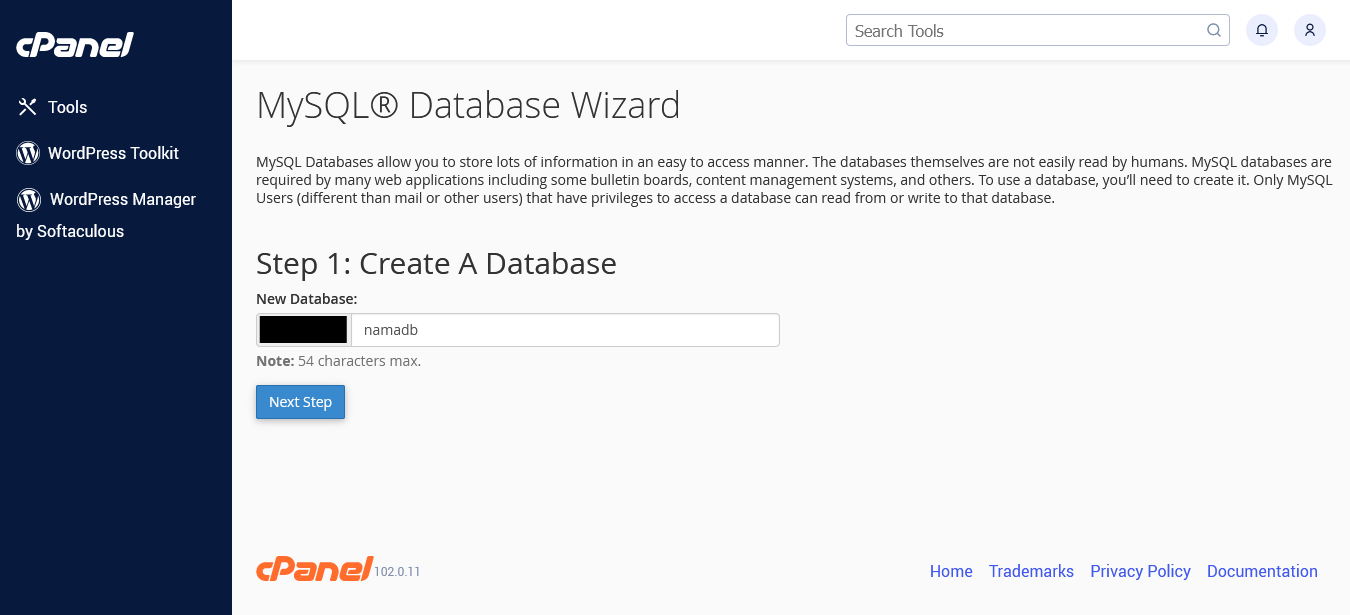Click the Tools wrench-and-screwdriver icon

(x=28, y=107)
